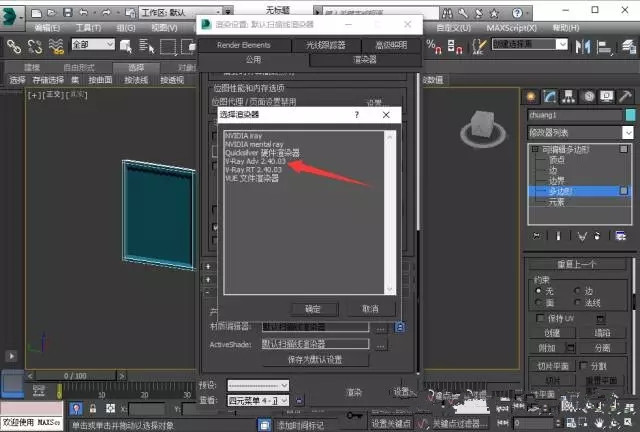Switch to the 公用 tab in render setup
The image size is (640, 432).
click(x=253, y=60)
